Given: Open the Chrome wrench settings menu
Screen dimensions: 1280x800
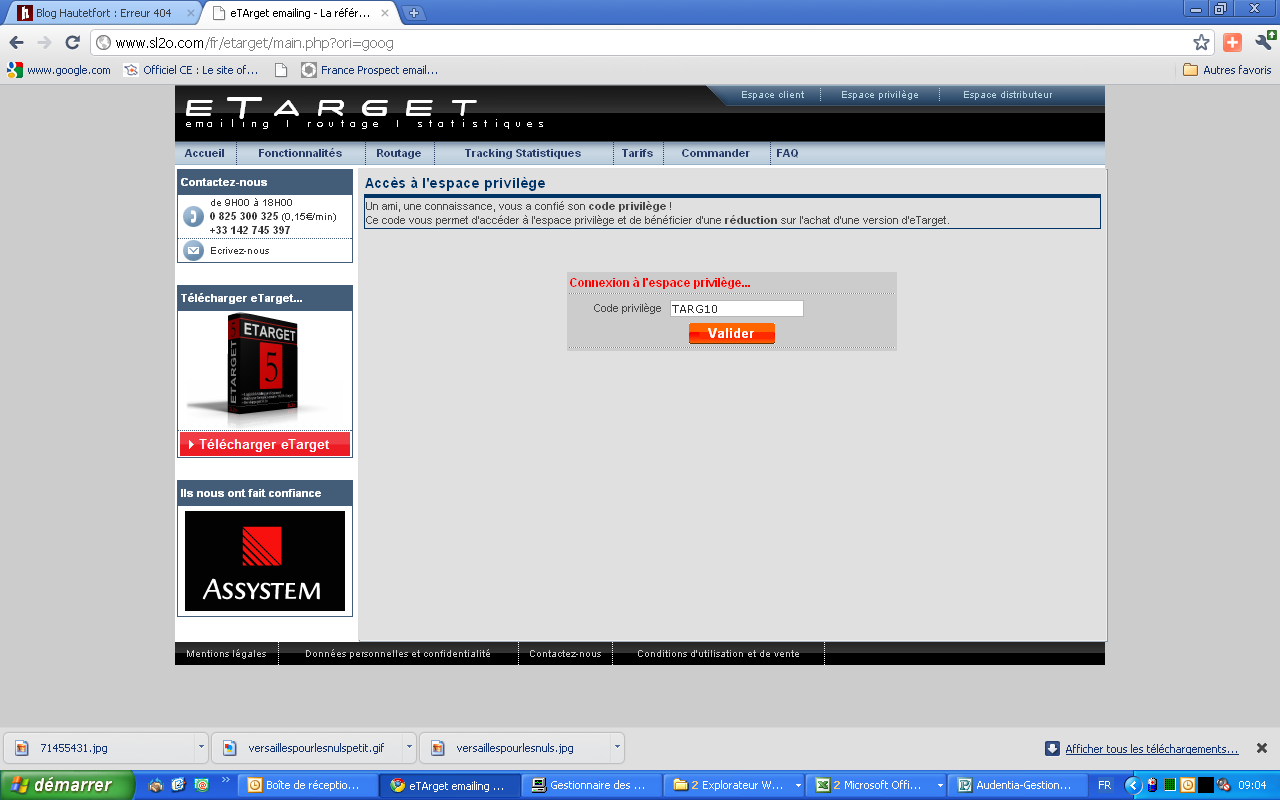Looking at the screenshot, I should point(1264,42).
